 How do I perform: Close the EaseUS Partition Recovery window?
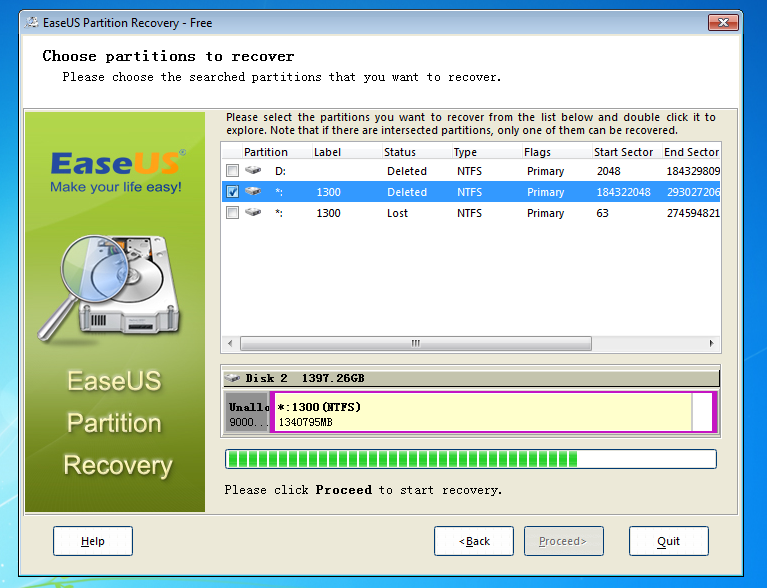coord(723,23)
